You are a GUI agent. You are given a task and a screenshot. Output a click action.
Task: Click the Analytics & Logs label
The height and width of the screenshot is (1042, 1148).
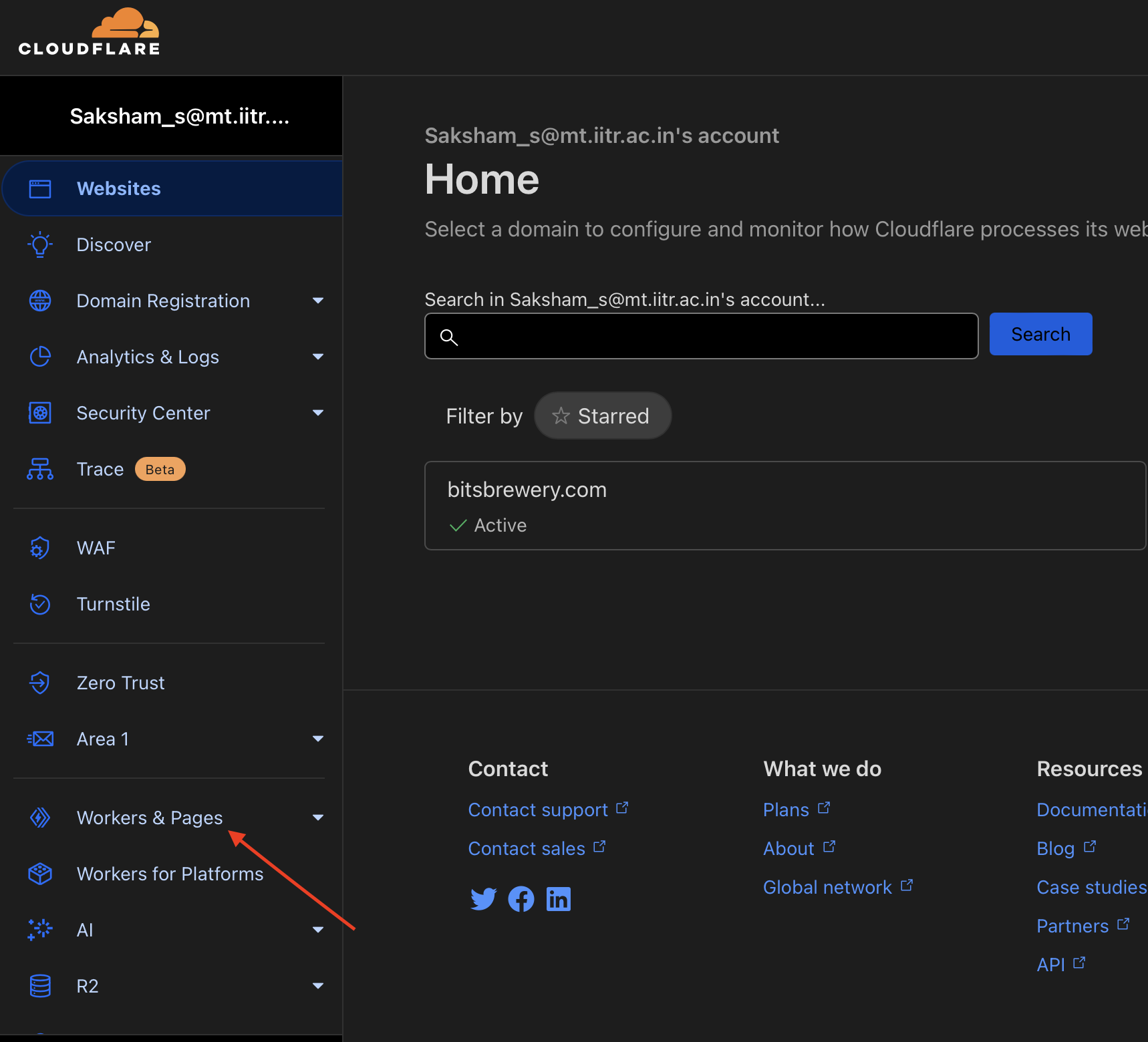click(148, 357)
